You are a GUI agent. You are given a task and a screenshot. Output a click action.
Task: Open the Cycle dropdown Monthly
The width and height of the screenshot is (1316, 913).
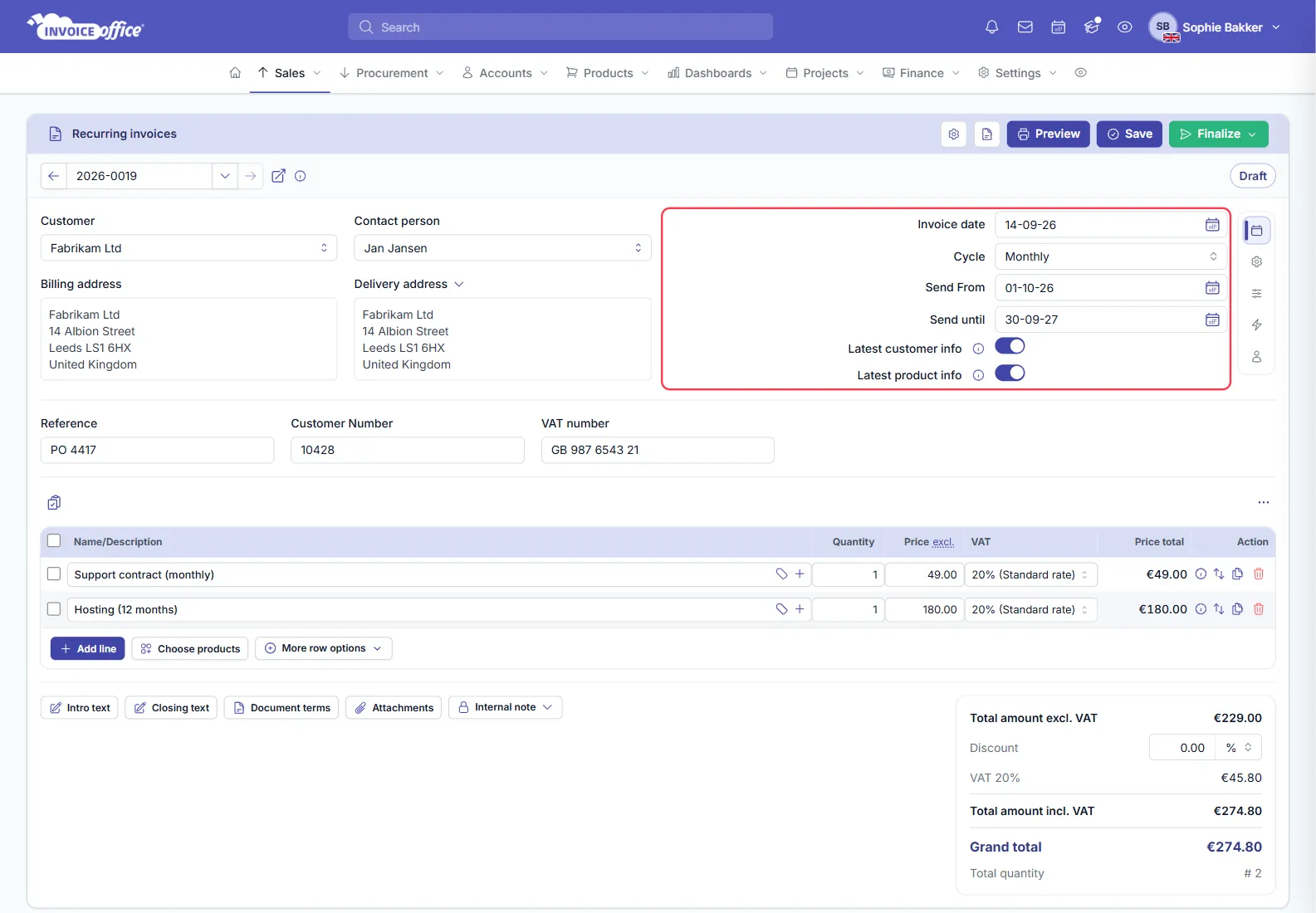pos(1111,256)
